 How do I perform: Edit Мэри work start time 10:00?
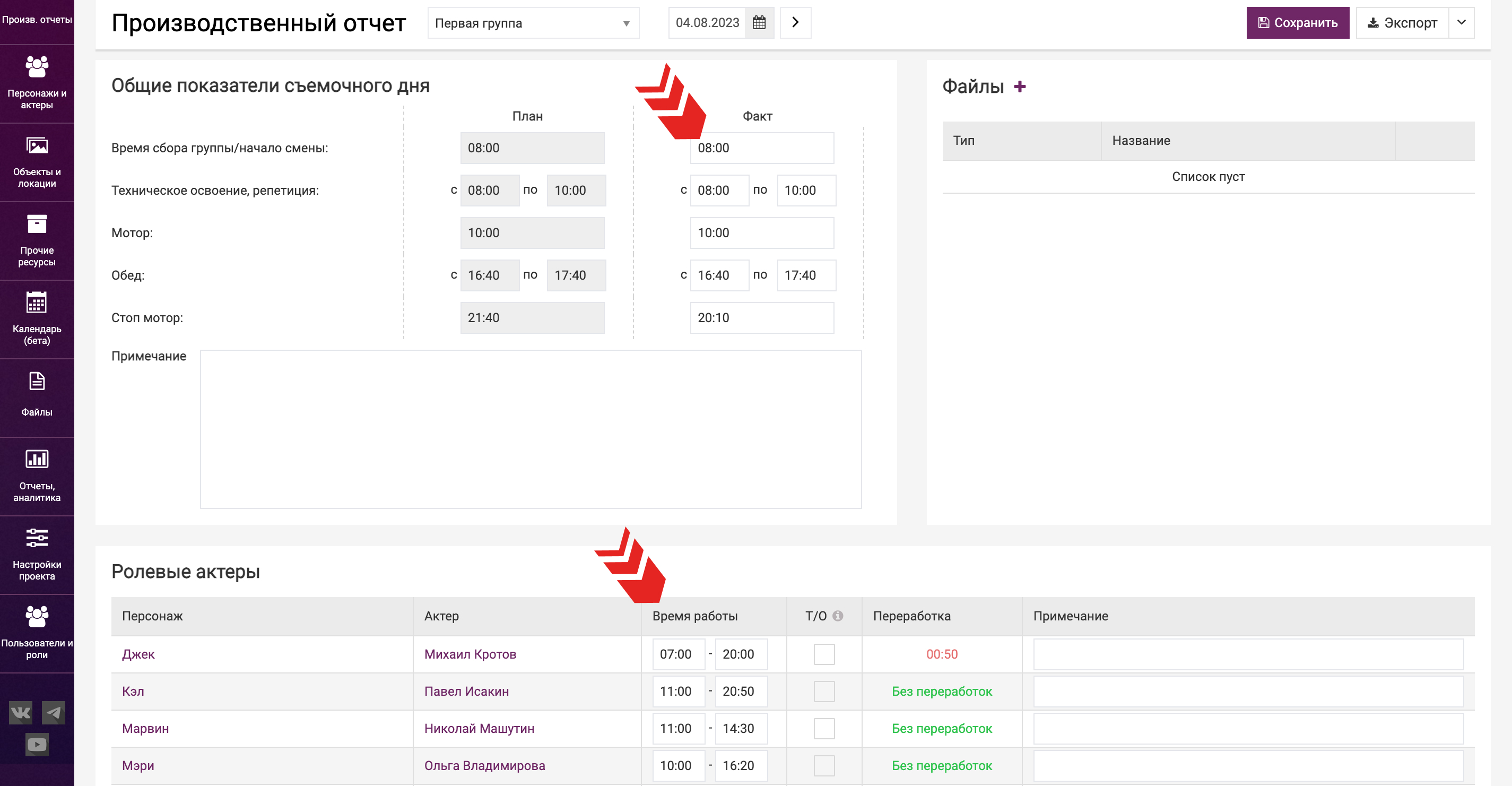click(x=679, y=765)
